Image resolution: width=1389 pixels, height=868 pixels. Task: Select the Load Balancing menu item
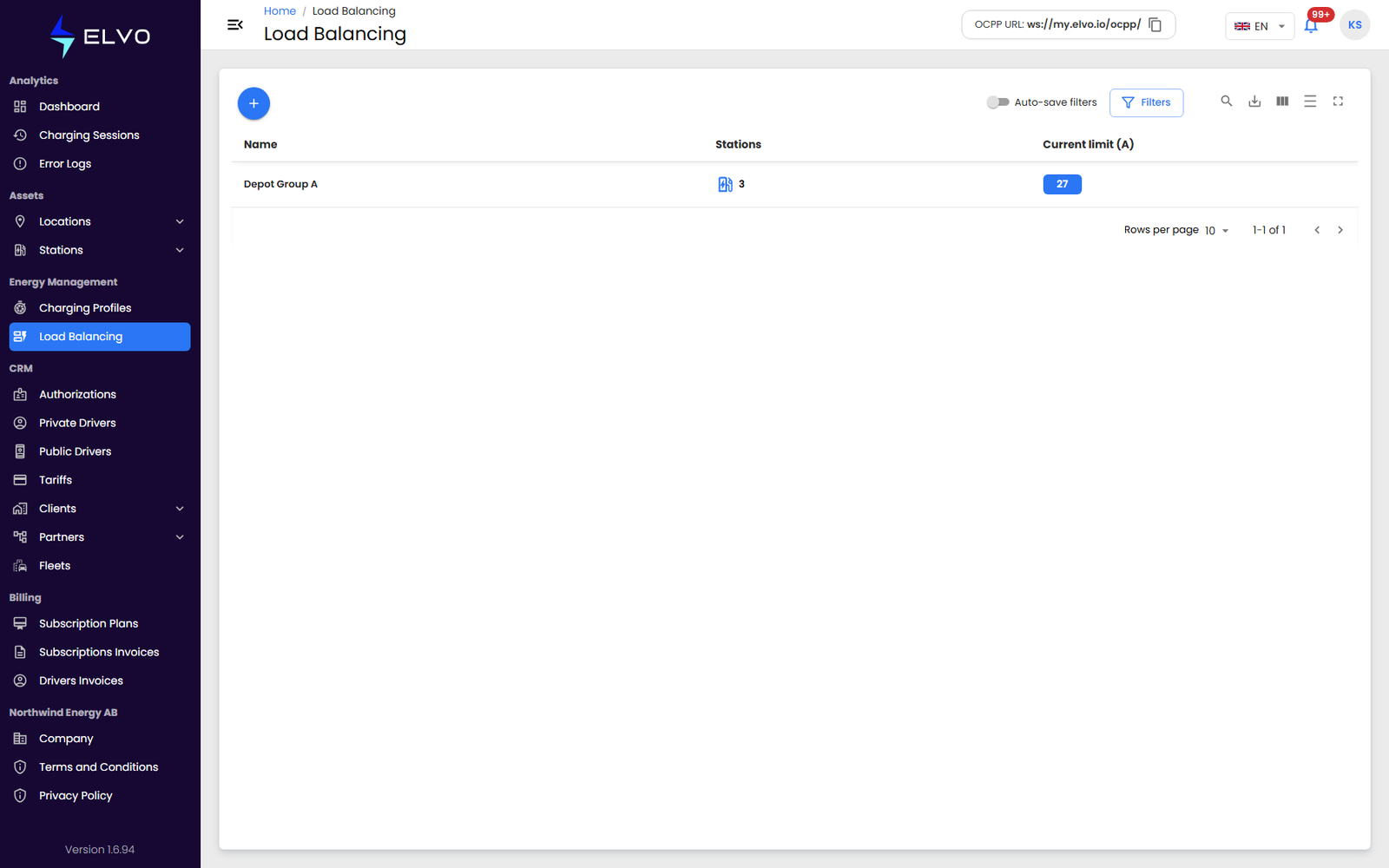[x=100, y=337]
